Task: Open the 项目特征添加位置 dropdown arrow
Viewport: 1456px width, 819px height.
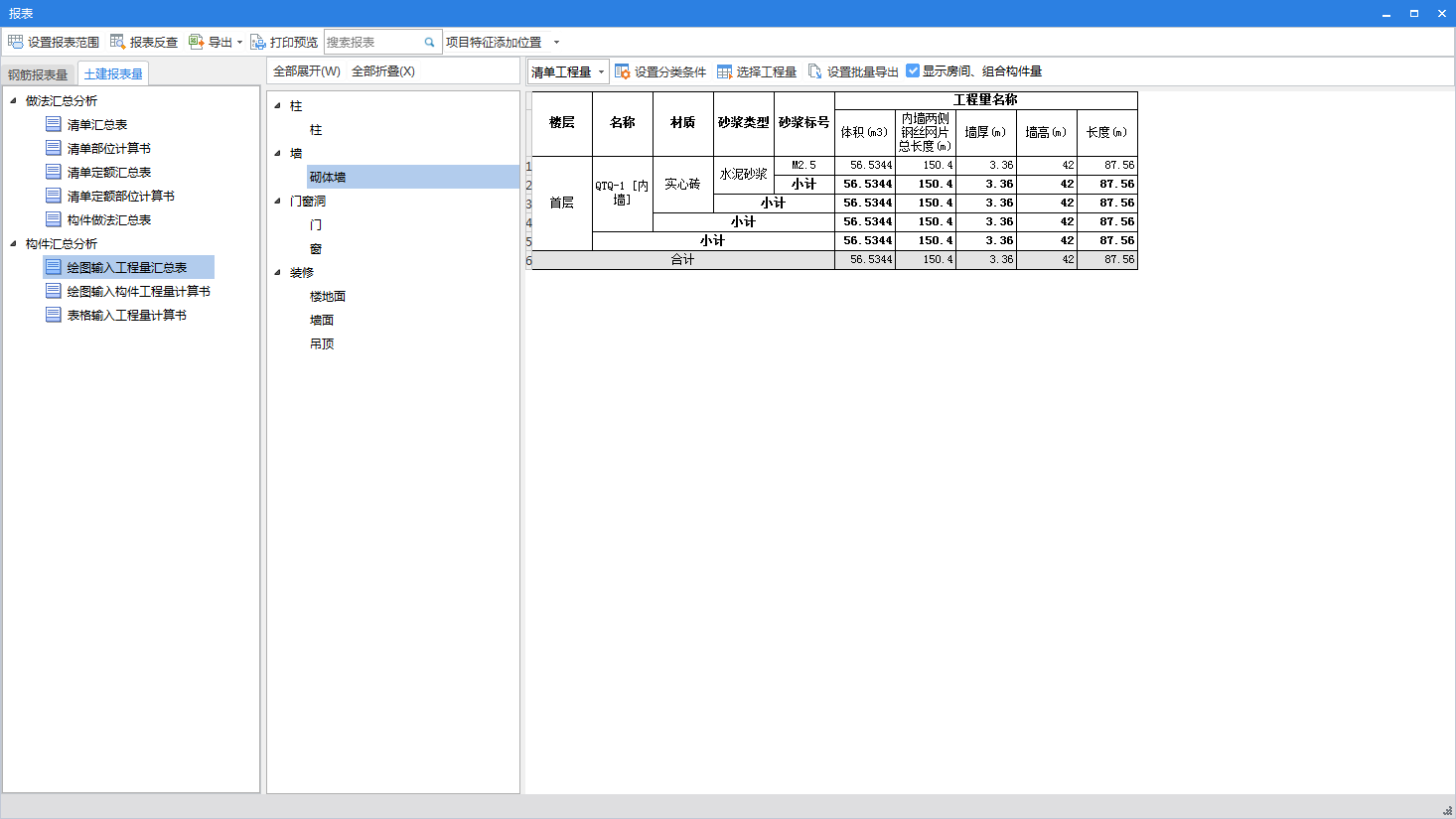Action: (556, 43)
